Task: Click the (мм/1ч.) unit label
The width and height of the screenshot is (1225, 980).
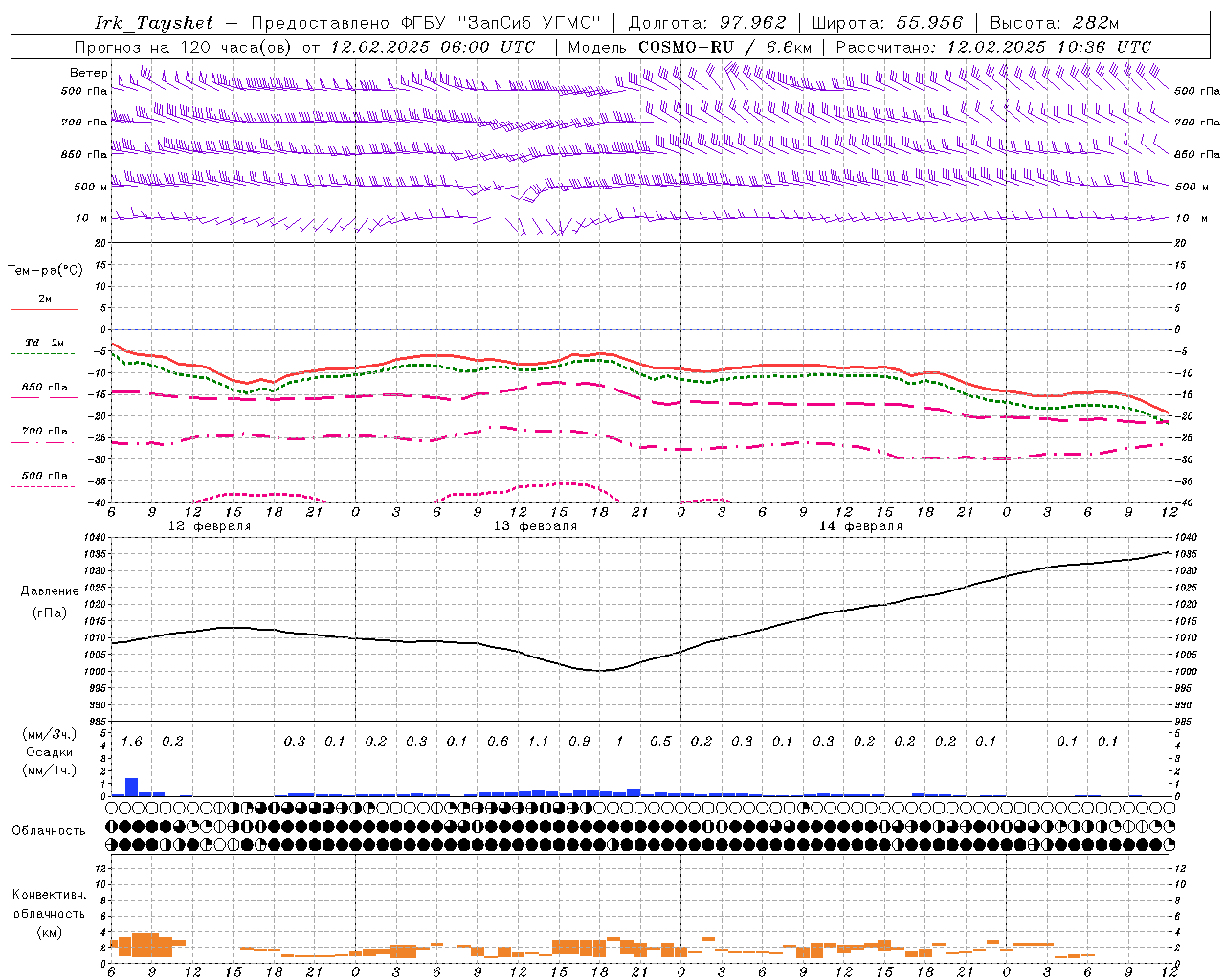Action: [x=50, y=770]
